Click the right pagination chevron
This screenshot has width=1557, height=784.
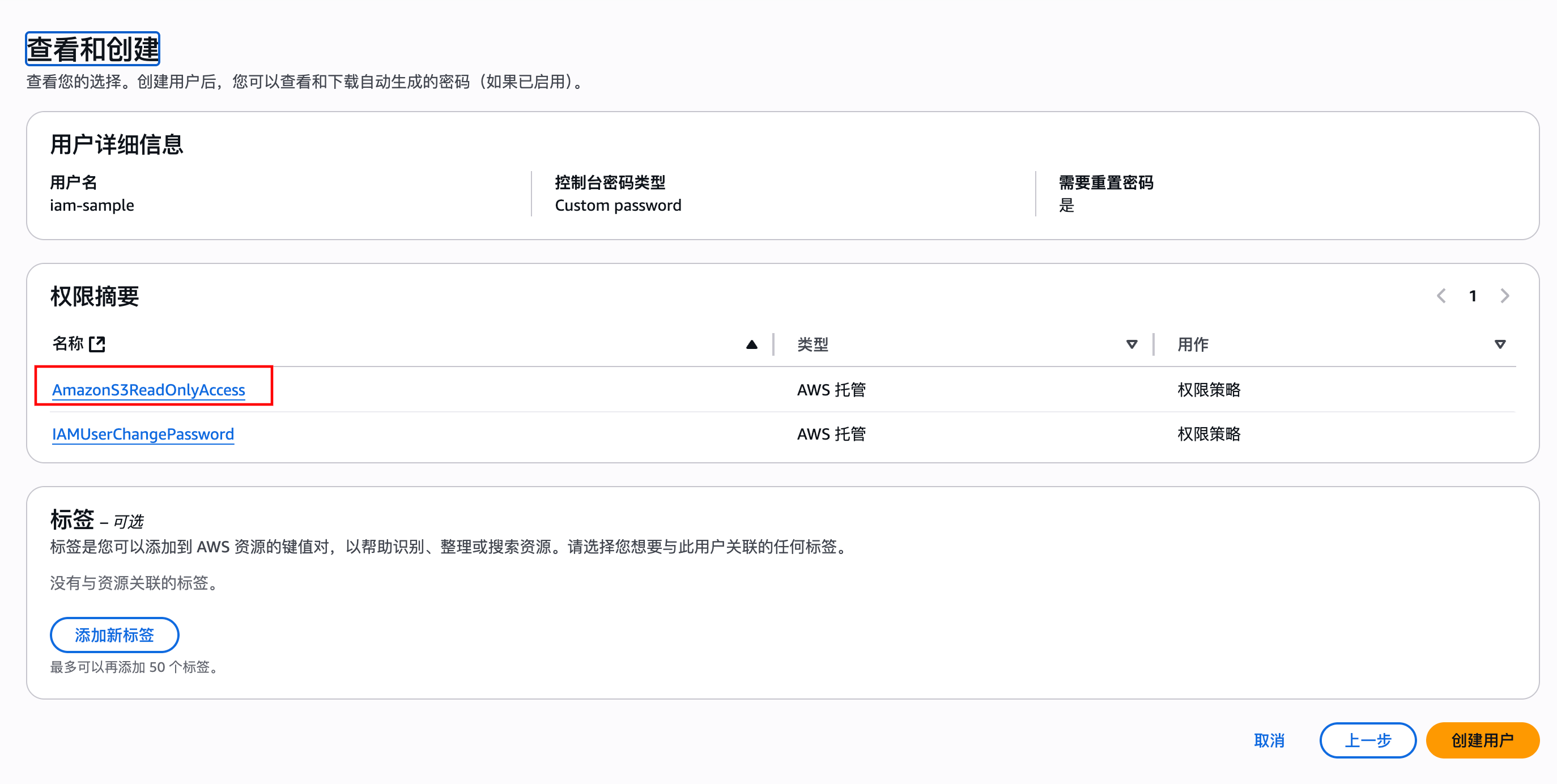tap(1505, 296)
